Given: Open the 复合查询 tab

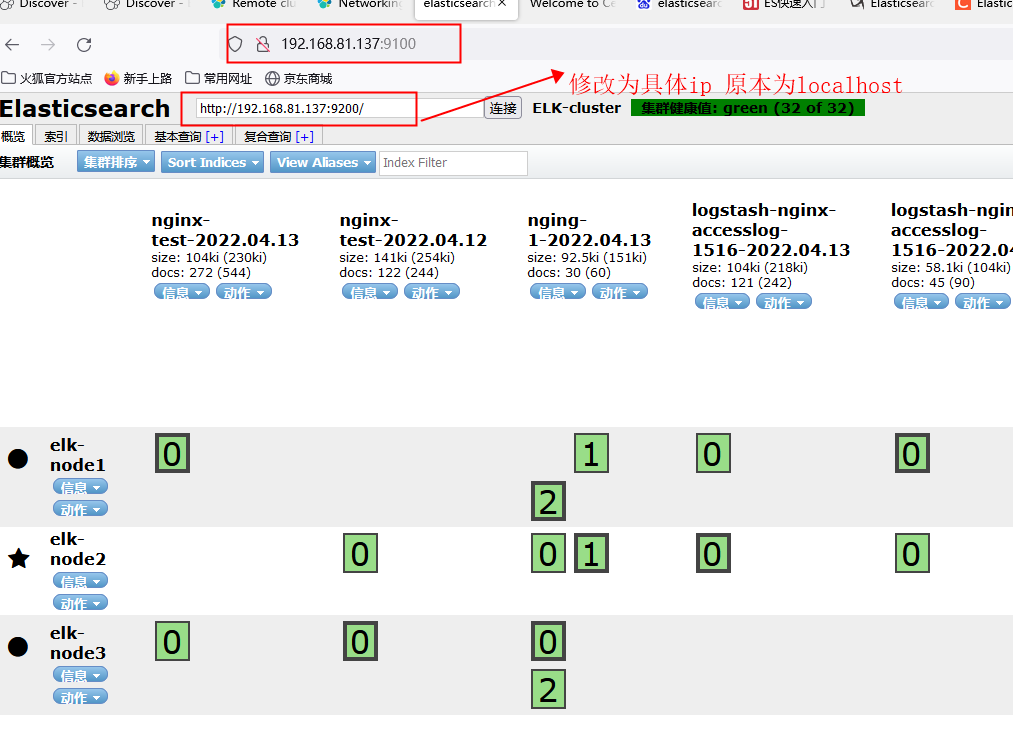Looking at the screenshot, I should pos(267,136).
